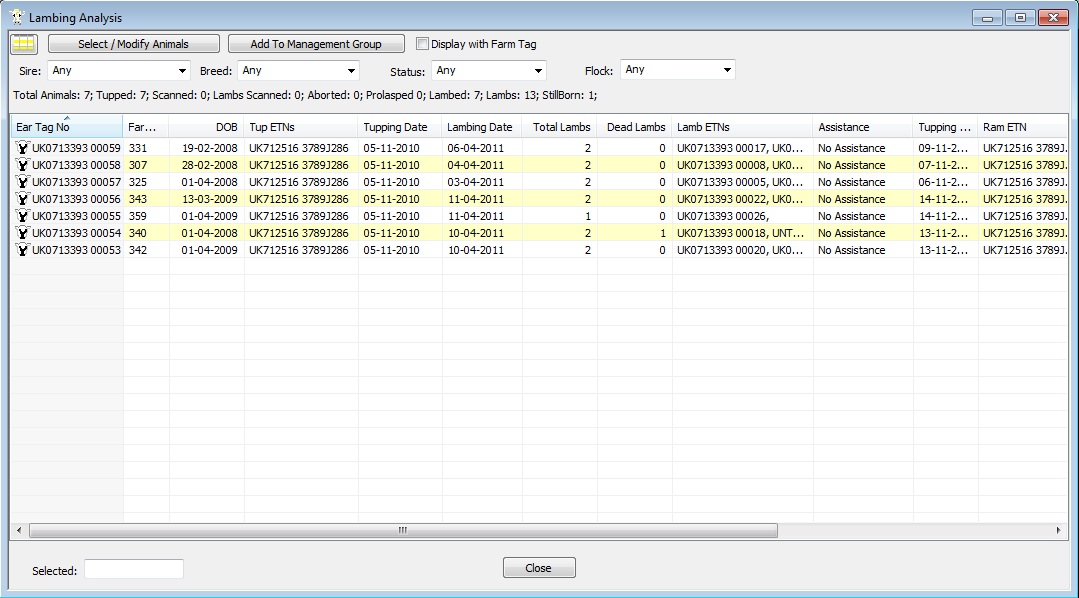1079x598 pixels.
Task: Click DOB cell 28-02-2008
Action: [x=210, y=165]
